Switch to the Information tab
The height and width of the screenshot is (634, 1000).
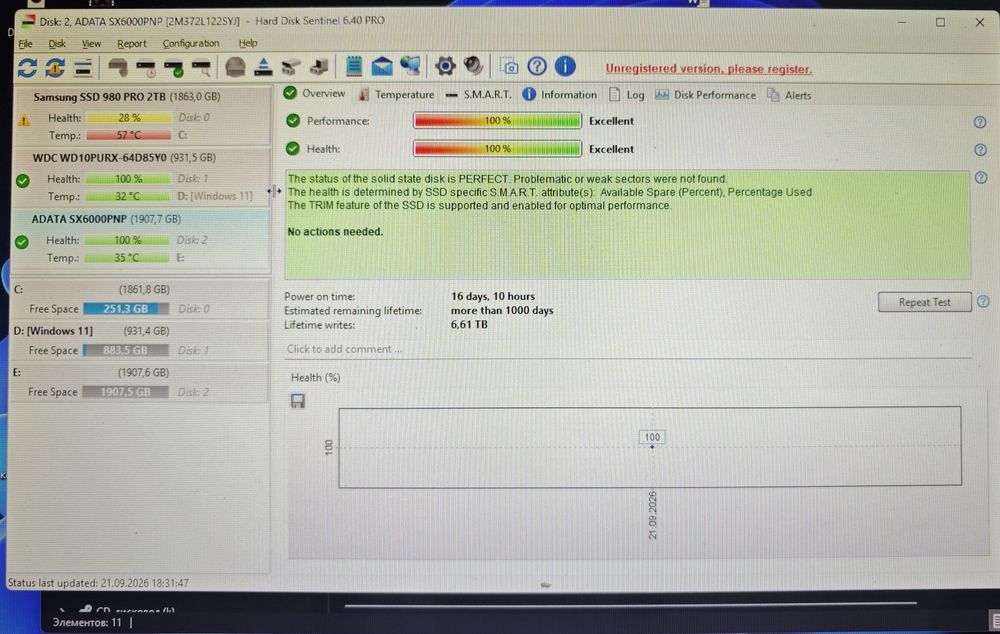click(x=559, y=94)
